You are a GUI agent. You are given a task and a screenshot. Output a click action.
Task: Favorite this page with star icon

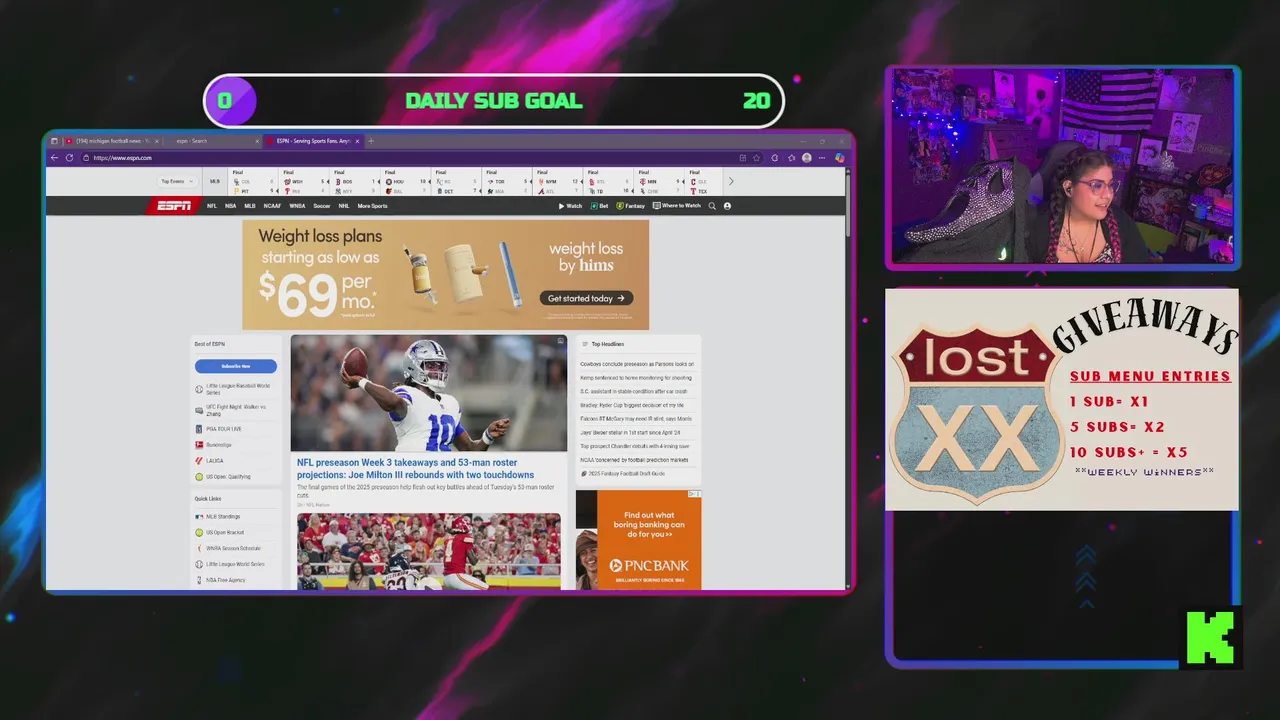click(757, 157)
